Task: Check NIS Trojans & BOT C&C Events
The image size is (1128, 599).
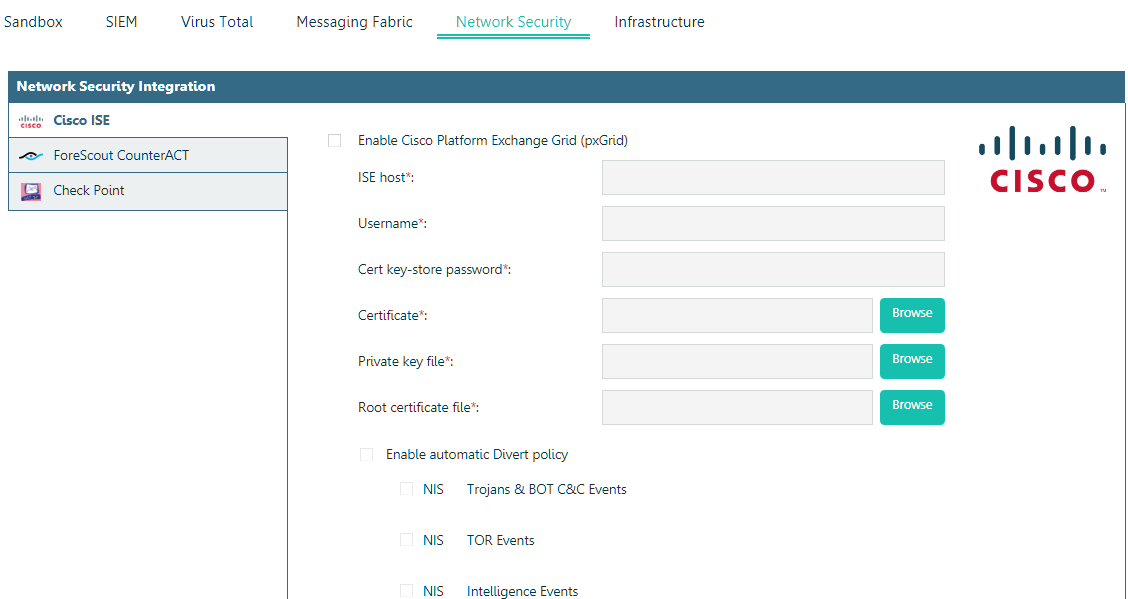Action: (407, 489)
